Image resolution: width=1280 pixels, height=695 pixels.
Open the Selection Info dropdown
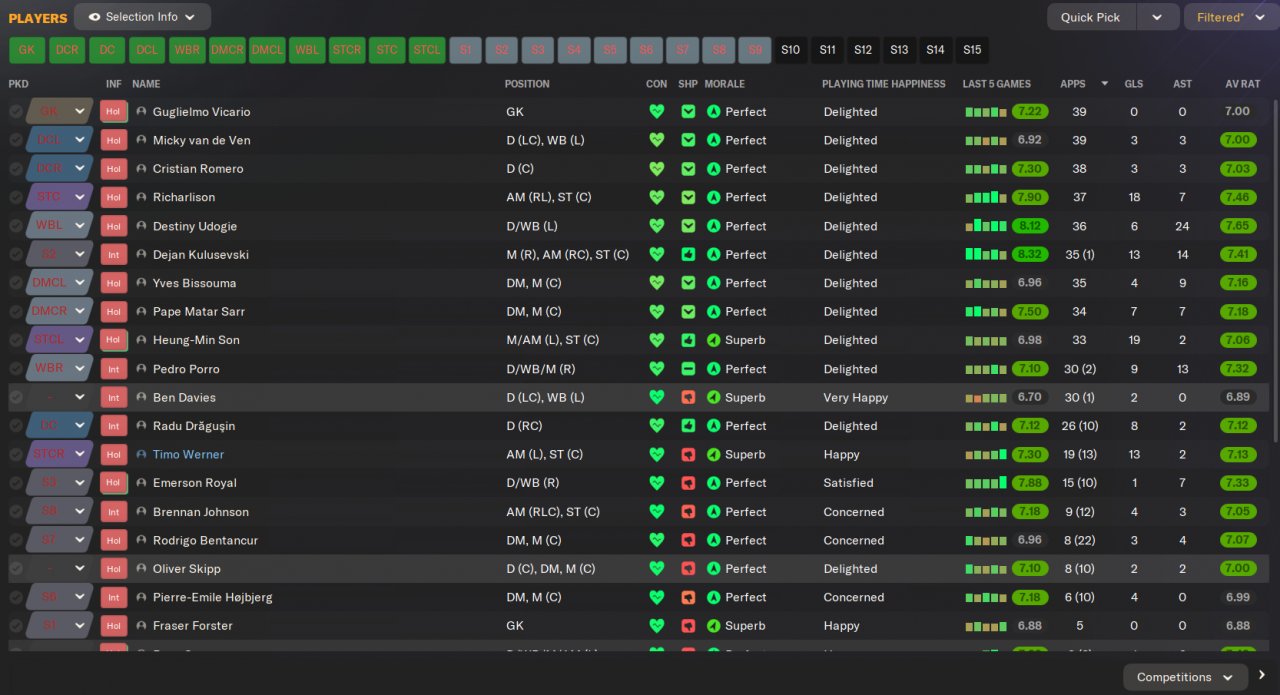[x=142, y=17]
